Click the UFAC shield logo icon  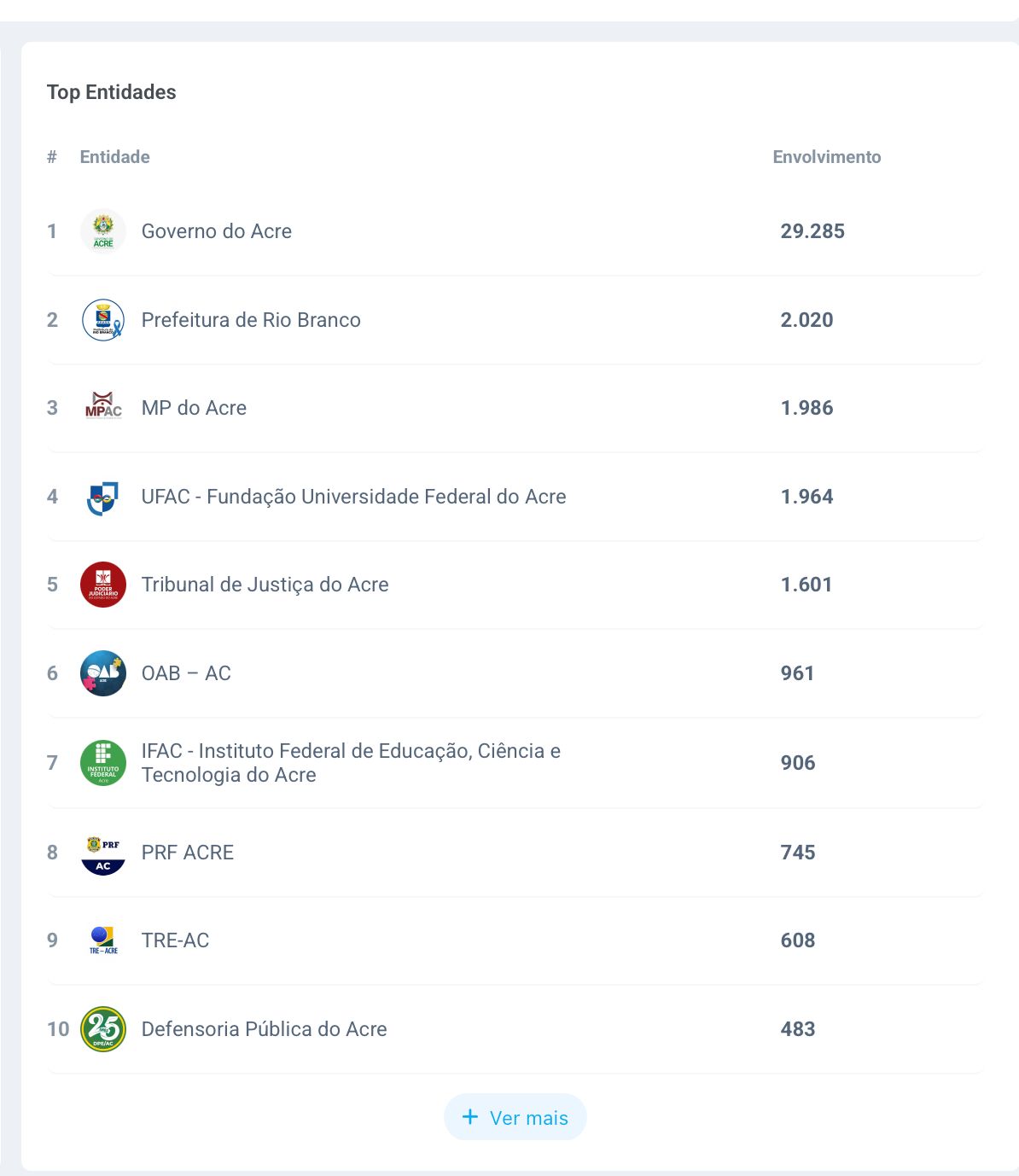tap(103, 497)
